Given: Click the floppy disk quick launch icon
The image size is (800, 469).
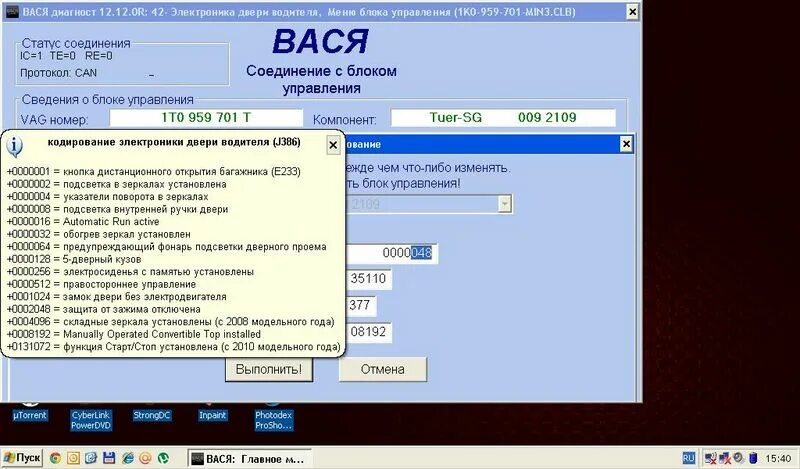Looking at the screenshot, I should 109,458.
